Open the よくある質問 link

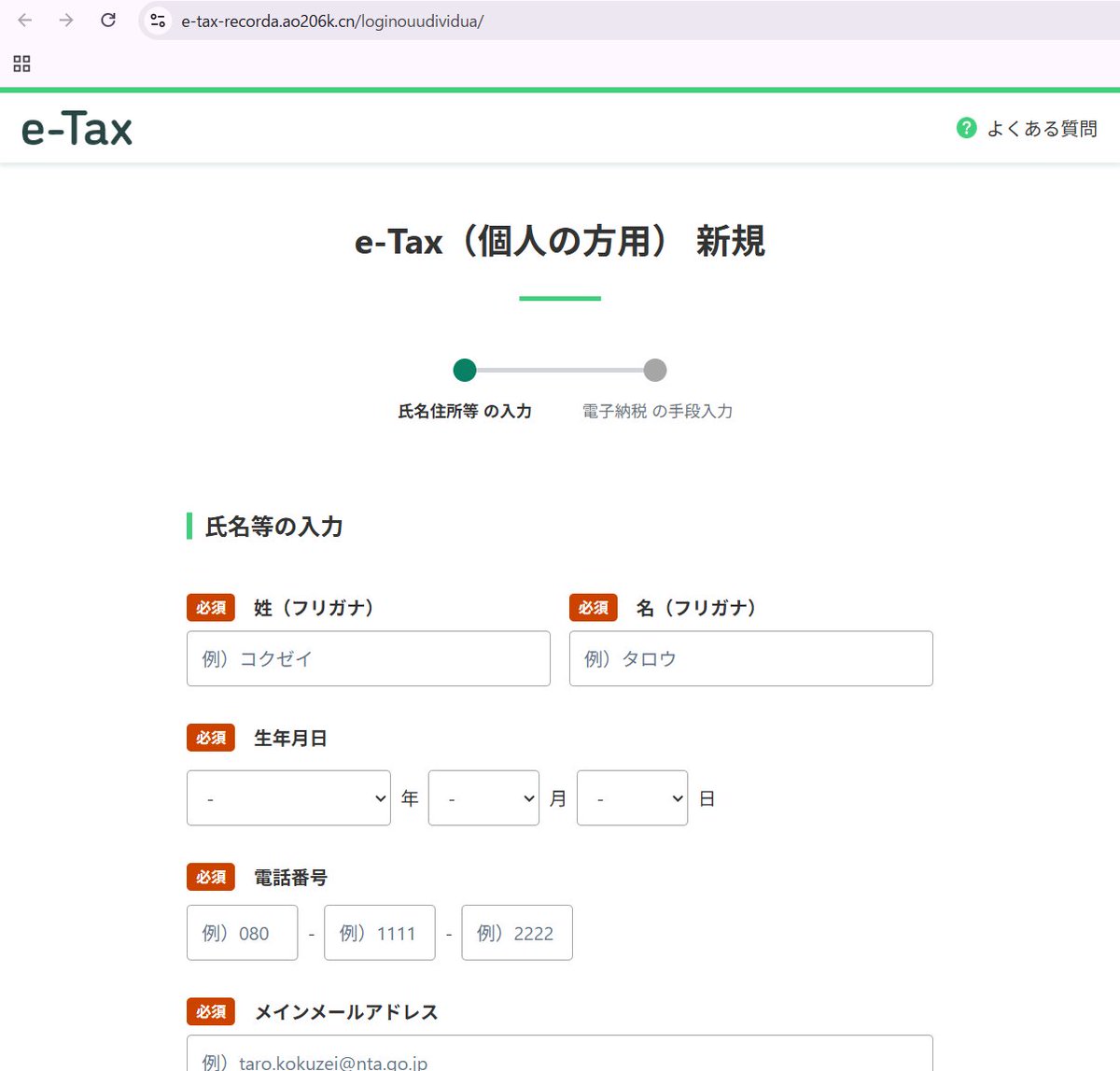(x=1042, y=129)
